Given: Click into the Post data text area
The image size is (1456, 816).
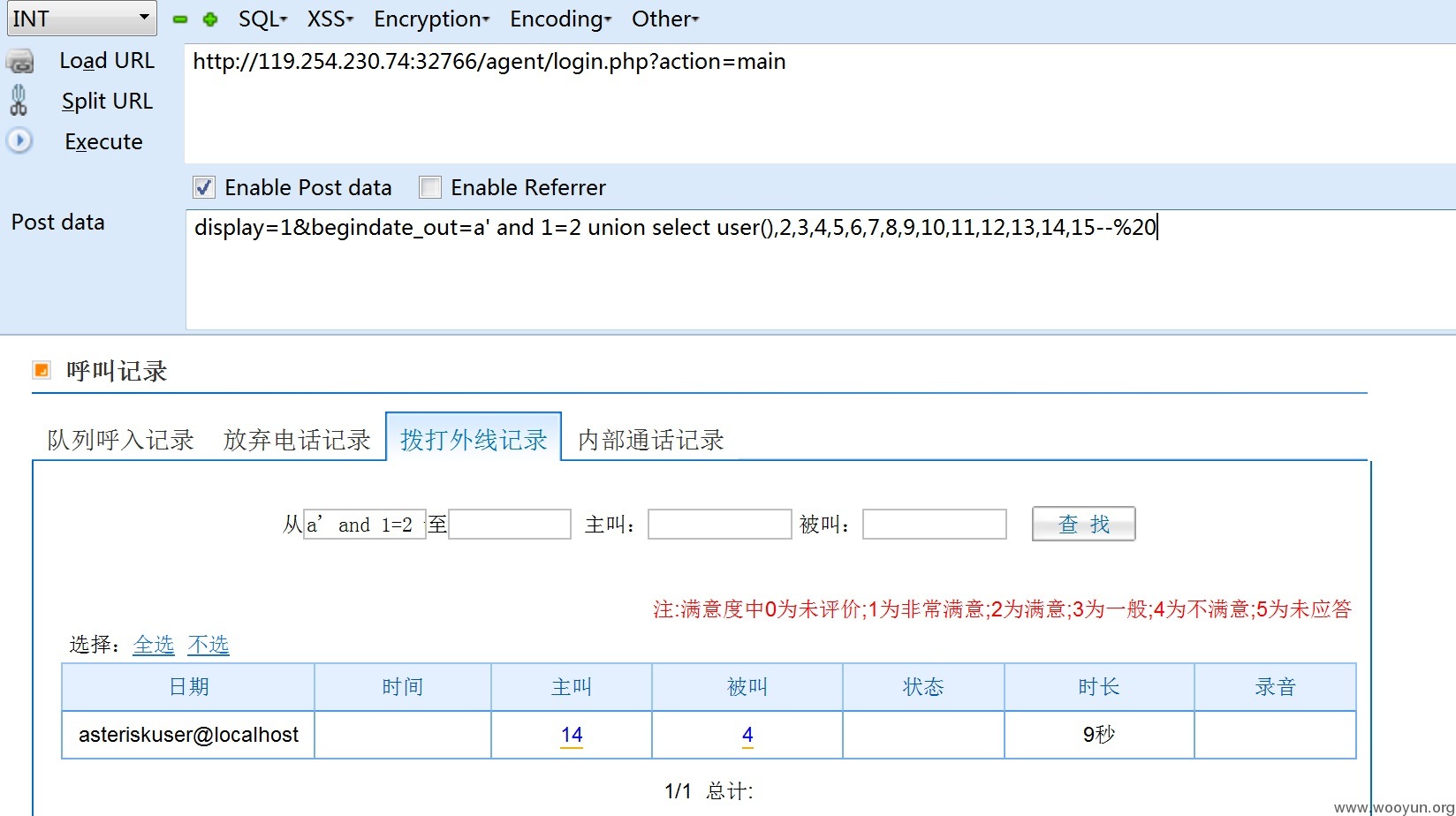Looking at the screenshot, I should click(x=821, y=269).
